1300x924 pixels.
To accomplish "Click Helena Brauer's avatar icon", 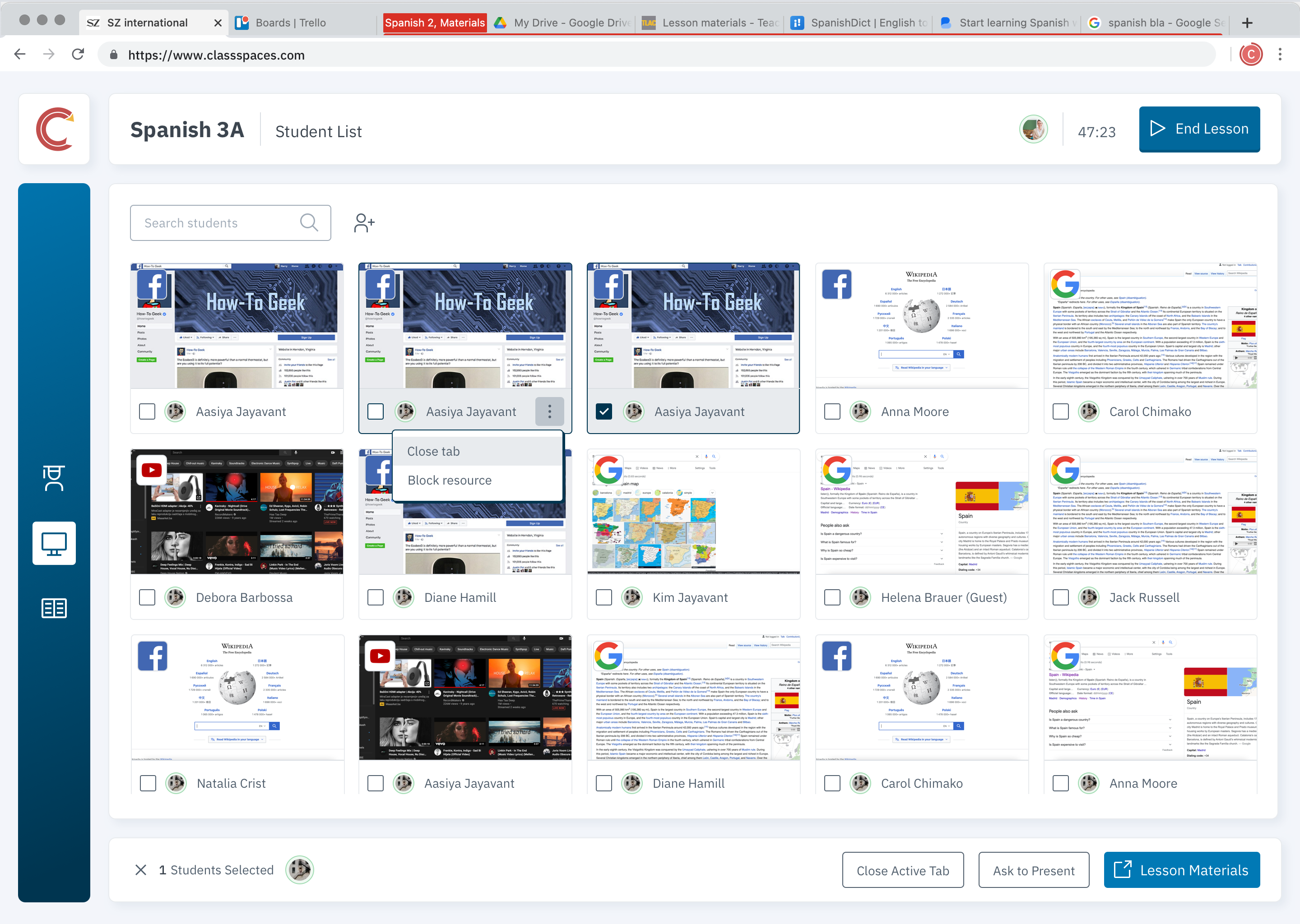I will [861, 597].
